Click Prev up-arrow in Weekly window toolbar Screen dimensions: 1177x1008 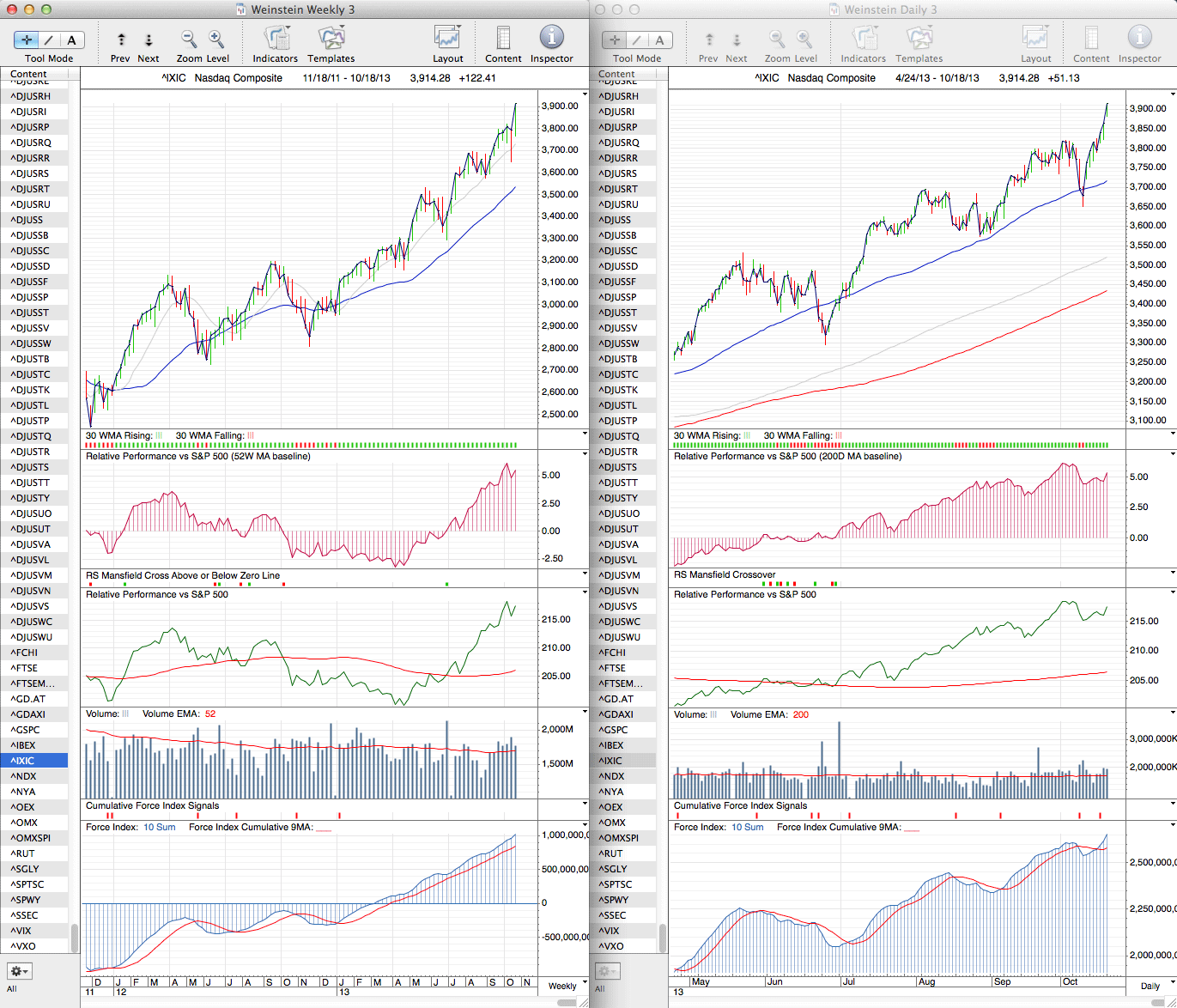pos(121,39)
